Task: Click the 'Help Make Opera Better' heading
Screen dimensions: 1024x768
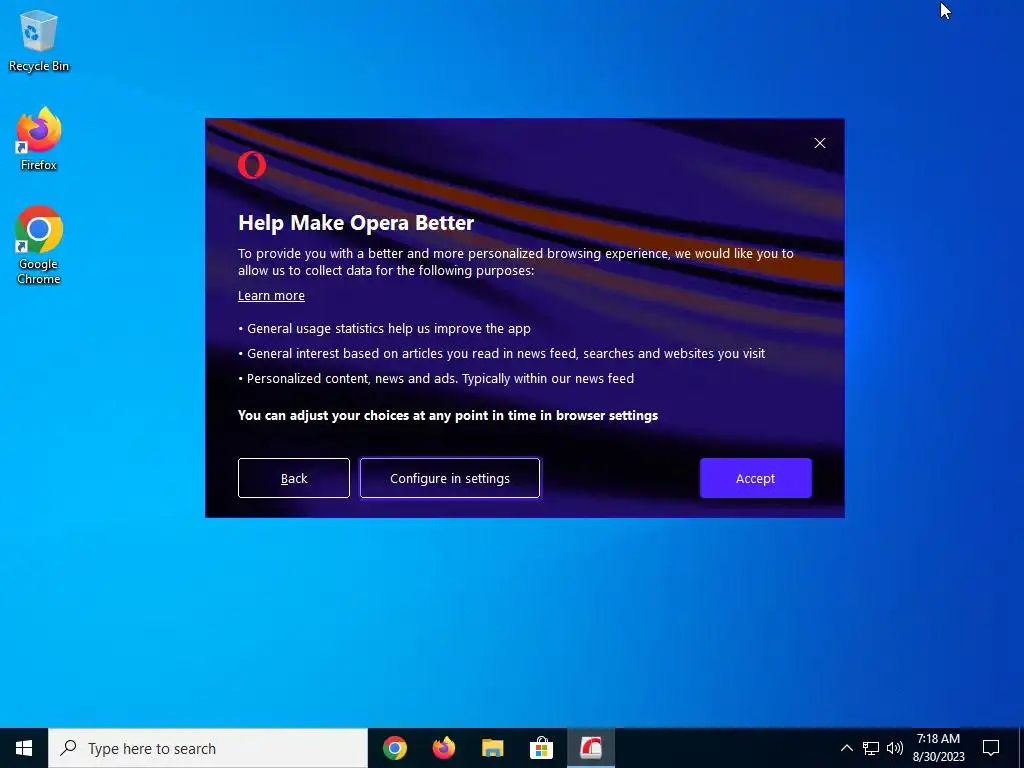Action: pyautogui.click(x=356, y=223)
